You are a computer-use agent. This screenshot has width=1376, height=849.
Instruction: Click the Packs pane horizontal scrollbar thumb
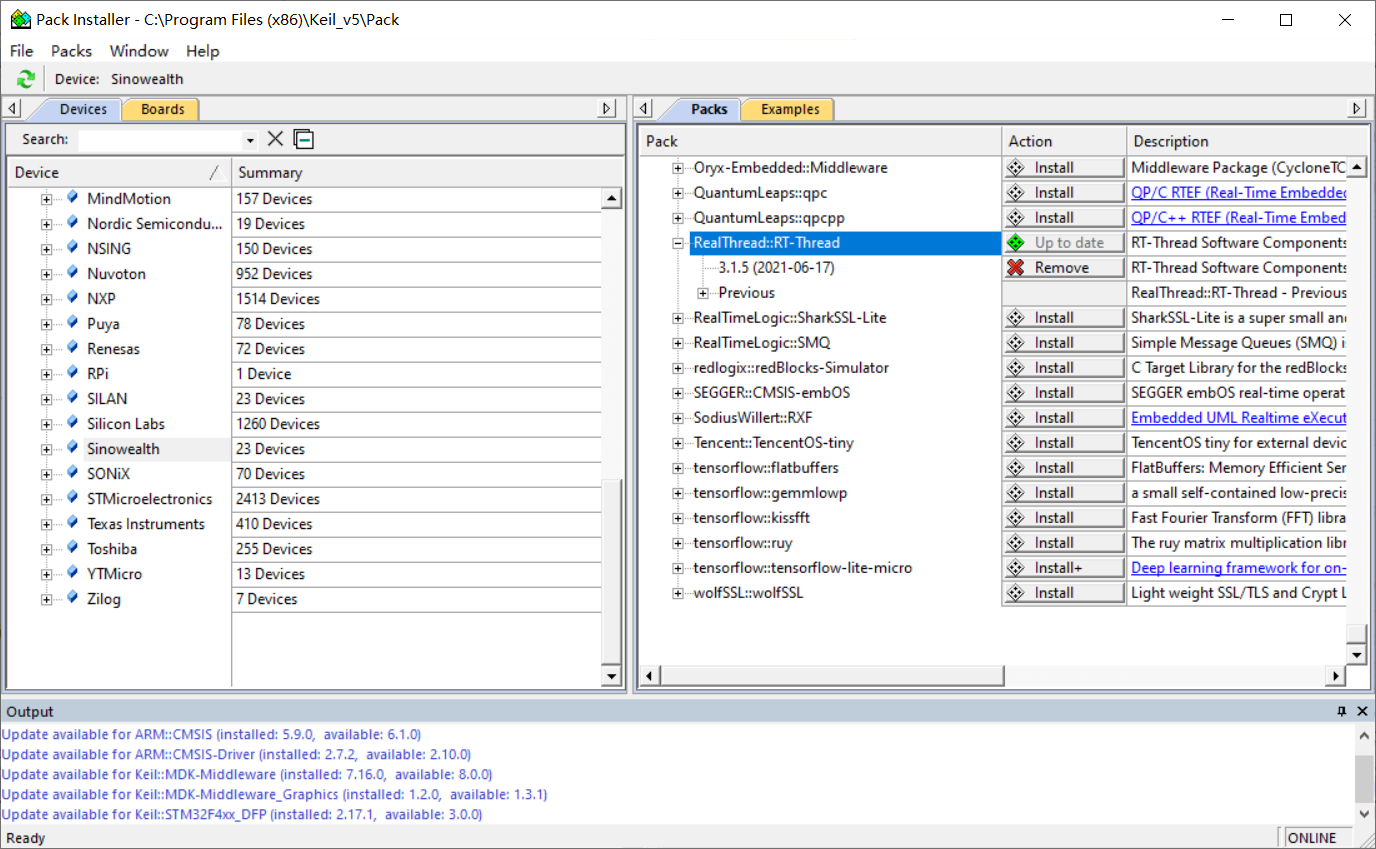pyautogui.click(x=832, y=677)
